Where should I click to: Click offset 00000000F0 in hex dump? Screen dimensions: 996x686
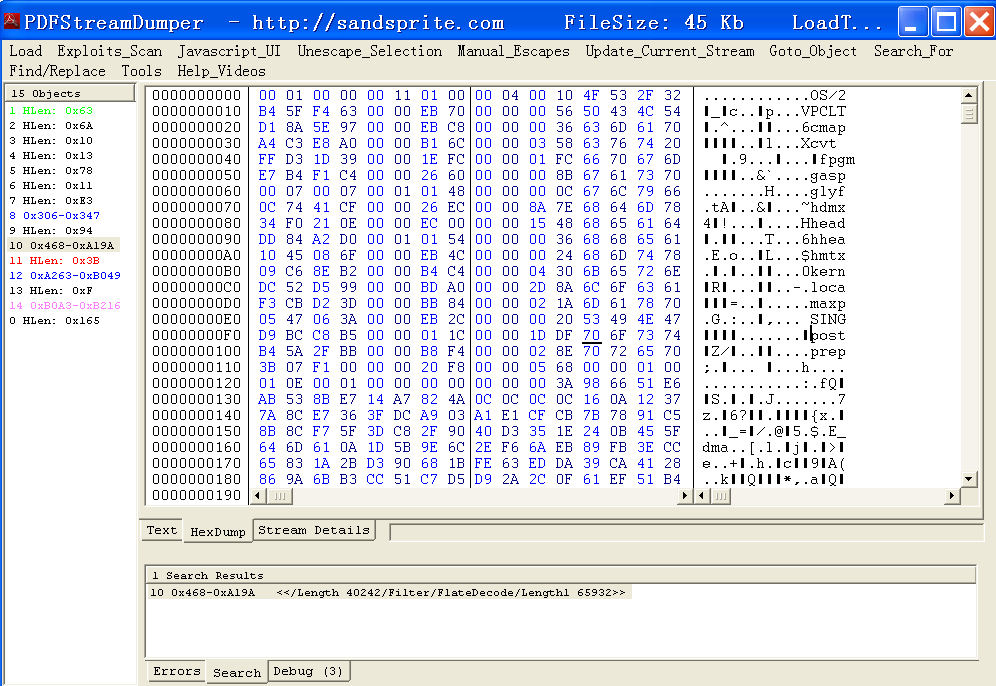click(196, 335)
